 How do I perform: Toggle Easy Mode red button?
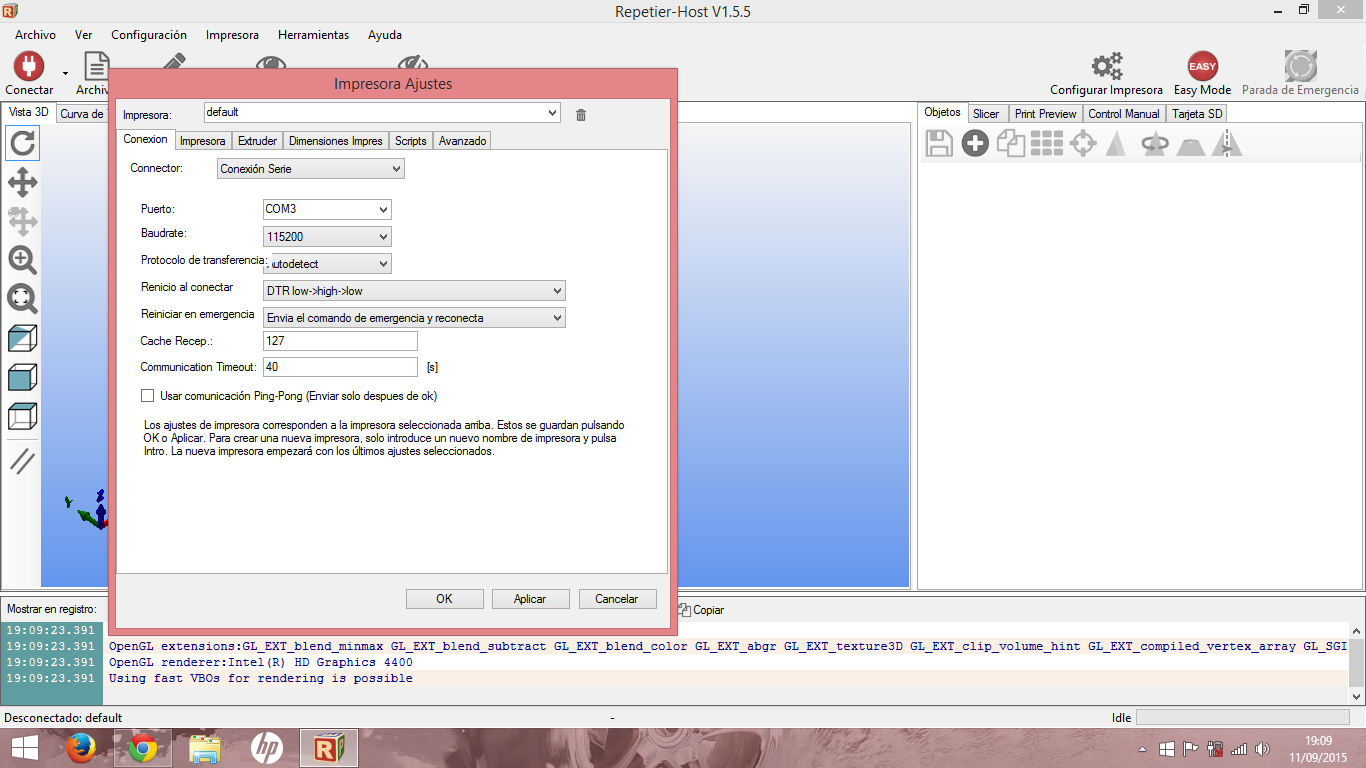pos(1202,66)
